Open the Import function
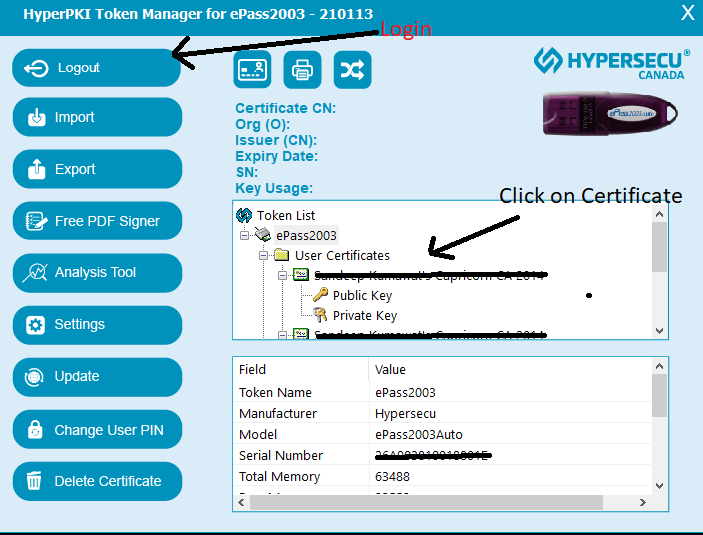The image size is (703, 535). 97,117
